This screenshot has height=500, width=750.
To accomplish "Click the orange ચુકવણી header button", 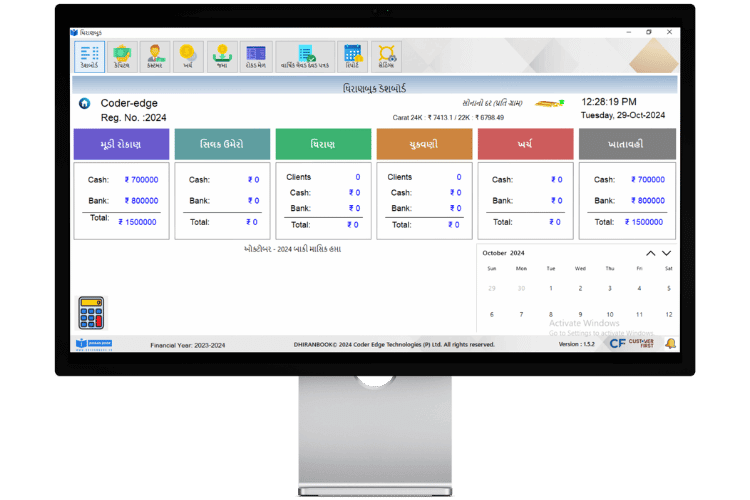I will [423, 143].
